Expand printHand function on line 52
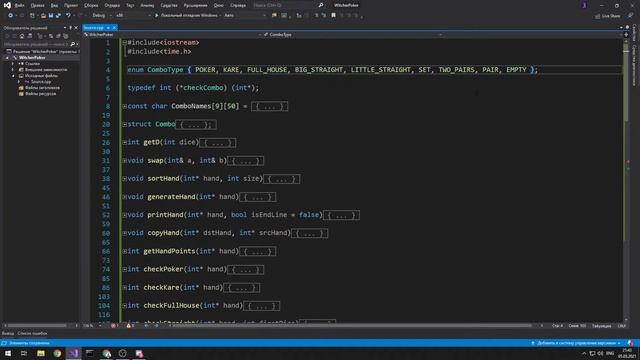The height and width of the screenshot is (360, 640). [124, 215]
